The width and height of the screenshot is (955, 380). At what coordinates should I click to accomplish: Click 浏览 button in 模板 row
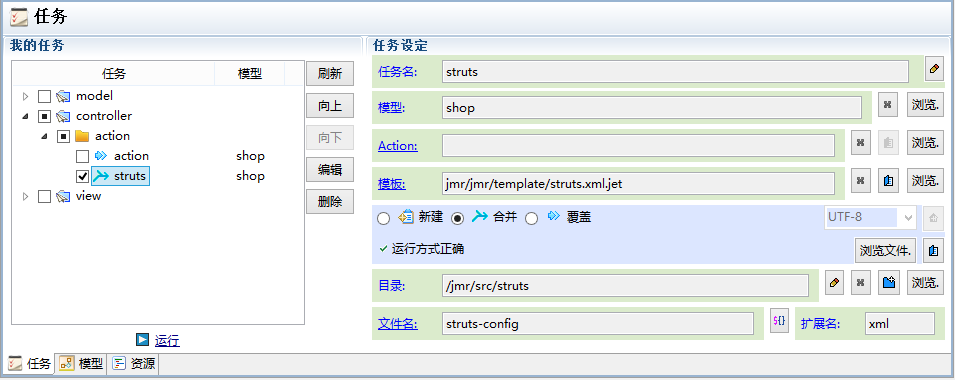tap(924, 181)
